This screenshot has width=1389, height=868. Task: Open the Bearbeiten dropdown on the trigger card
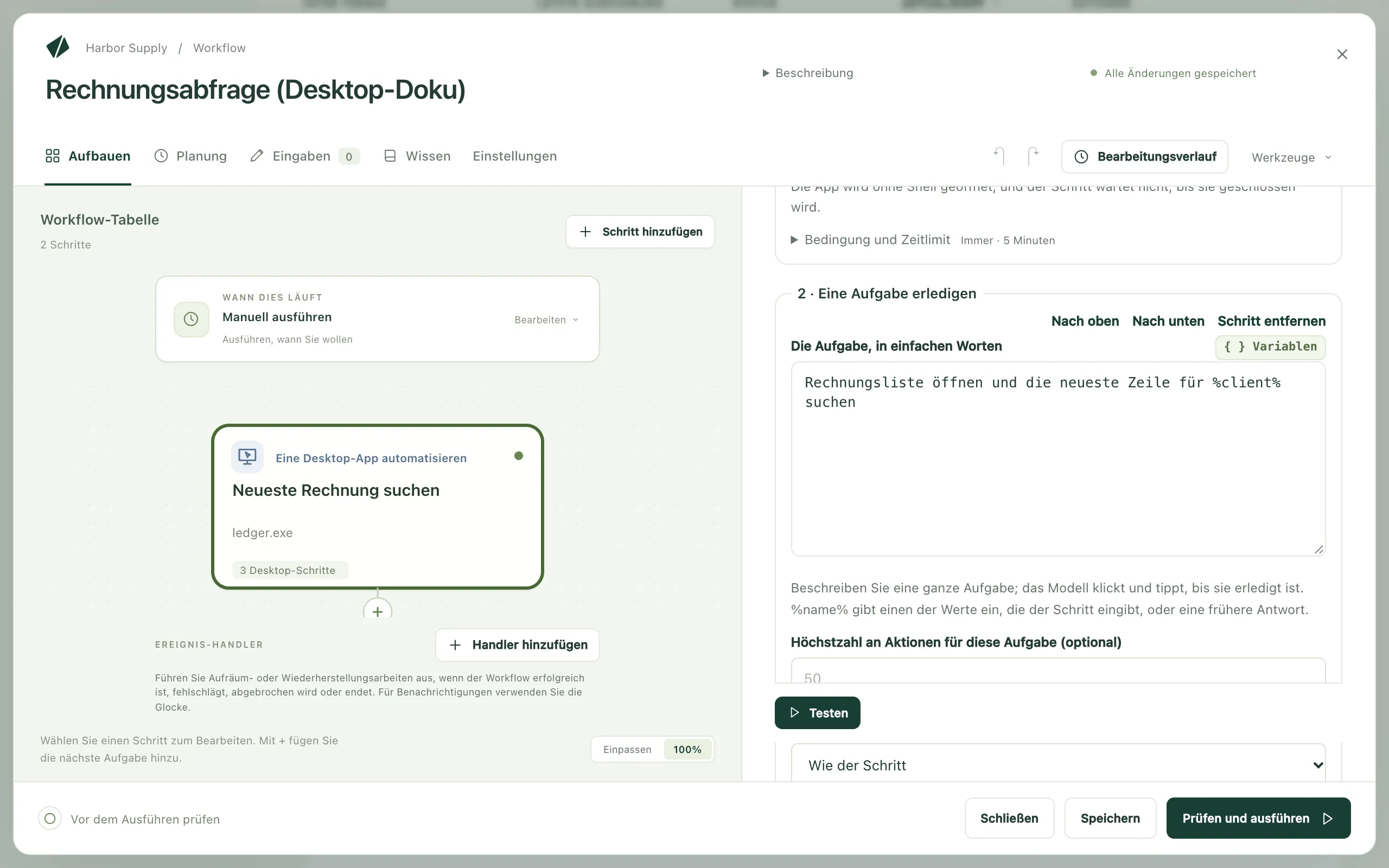(546, 320)
